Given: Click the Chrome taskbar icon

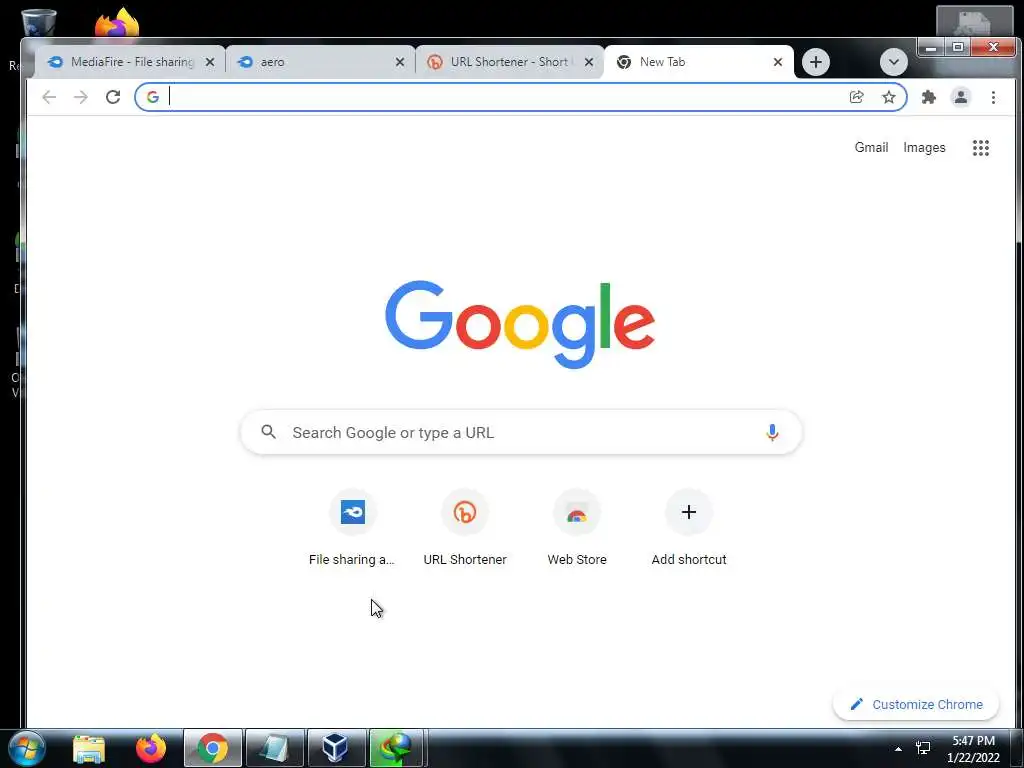Looking at the screenshot, I should pos(213,748).
